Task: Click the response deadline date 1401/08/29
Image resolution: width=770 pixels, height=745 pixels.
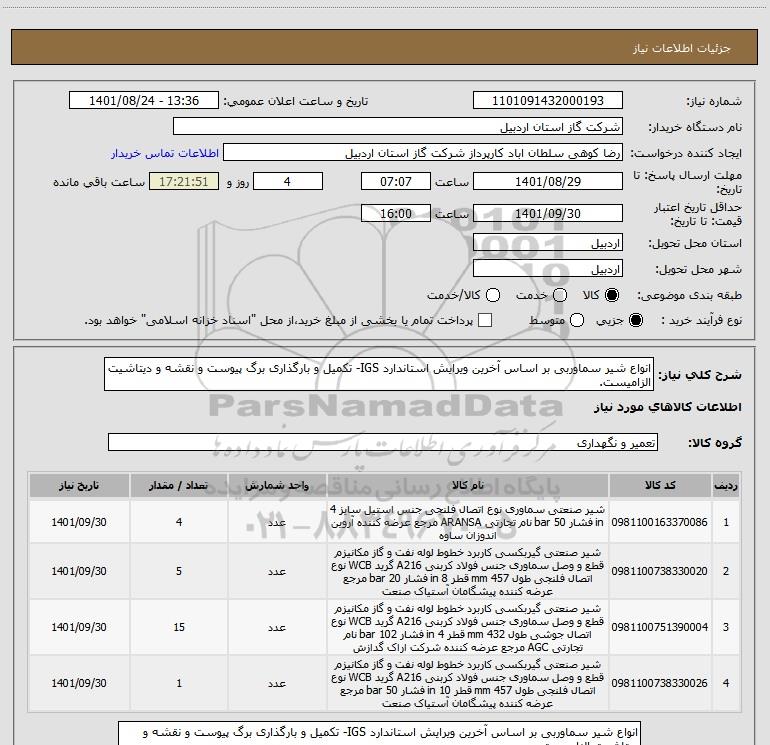Action: click(x=548, y=181)
